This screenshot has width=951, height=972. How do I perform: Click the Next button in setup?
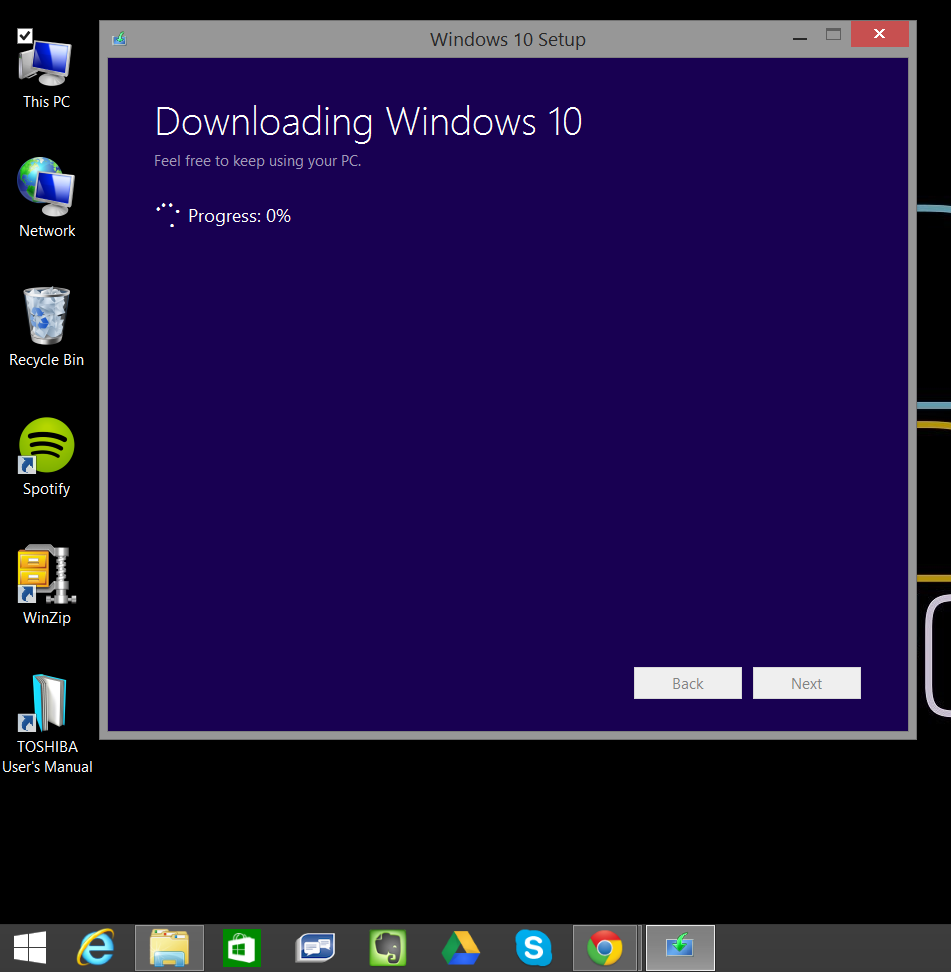click(806, 683)
